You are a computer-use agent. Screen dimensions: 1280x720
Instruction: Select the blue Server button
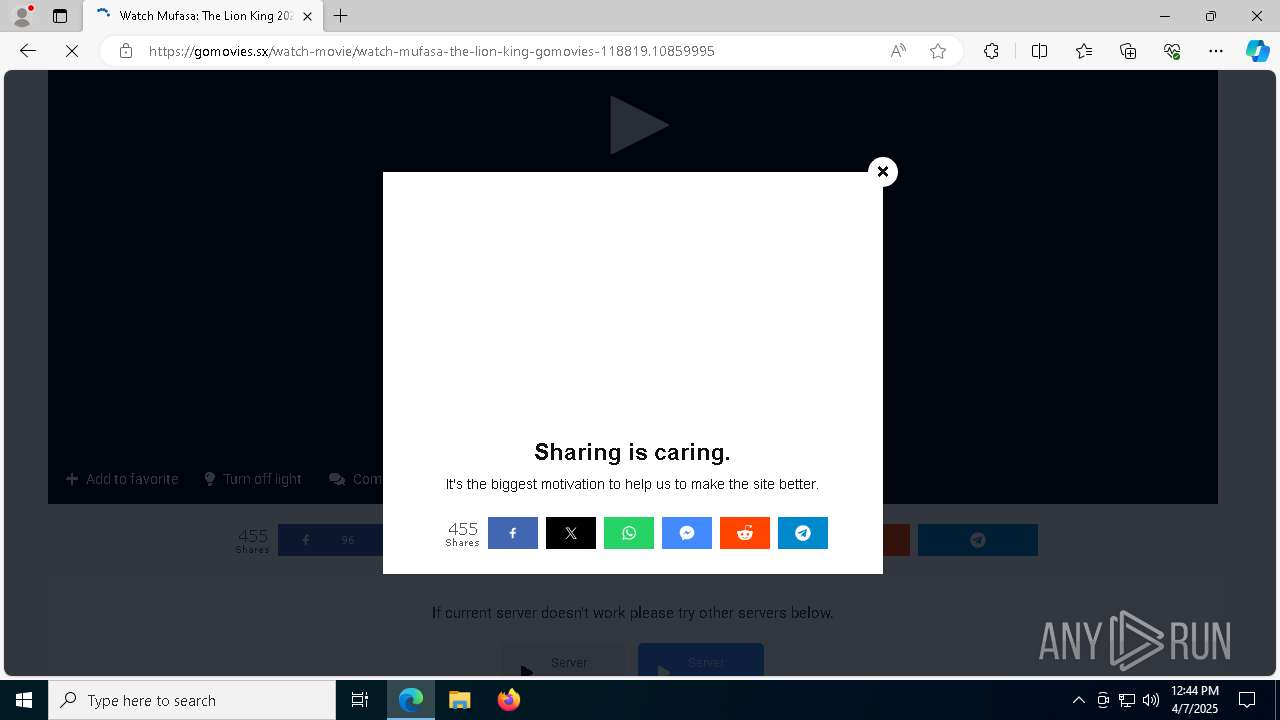pyautogui.click(x=701, y=661)
